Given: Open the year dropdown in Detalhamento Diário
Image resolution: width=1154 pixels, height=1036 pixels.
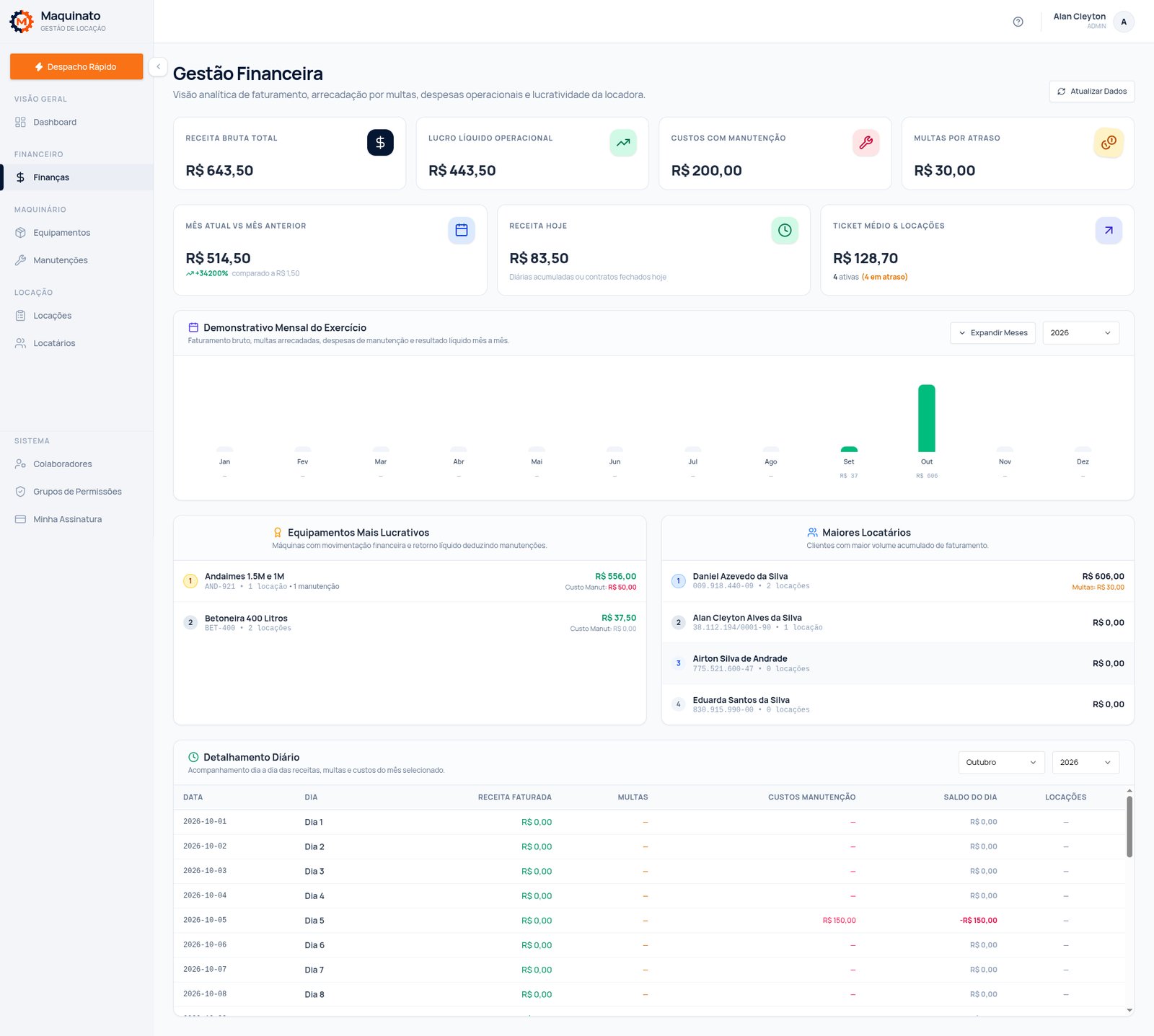Looking at the screenshot, I should click(1085, 763).
